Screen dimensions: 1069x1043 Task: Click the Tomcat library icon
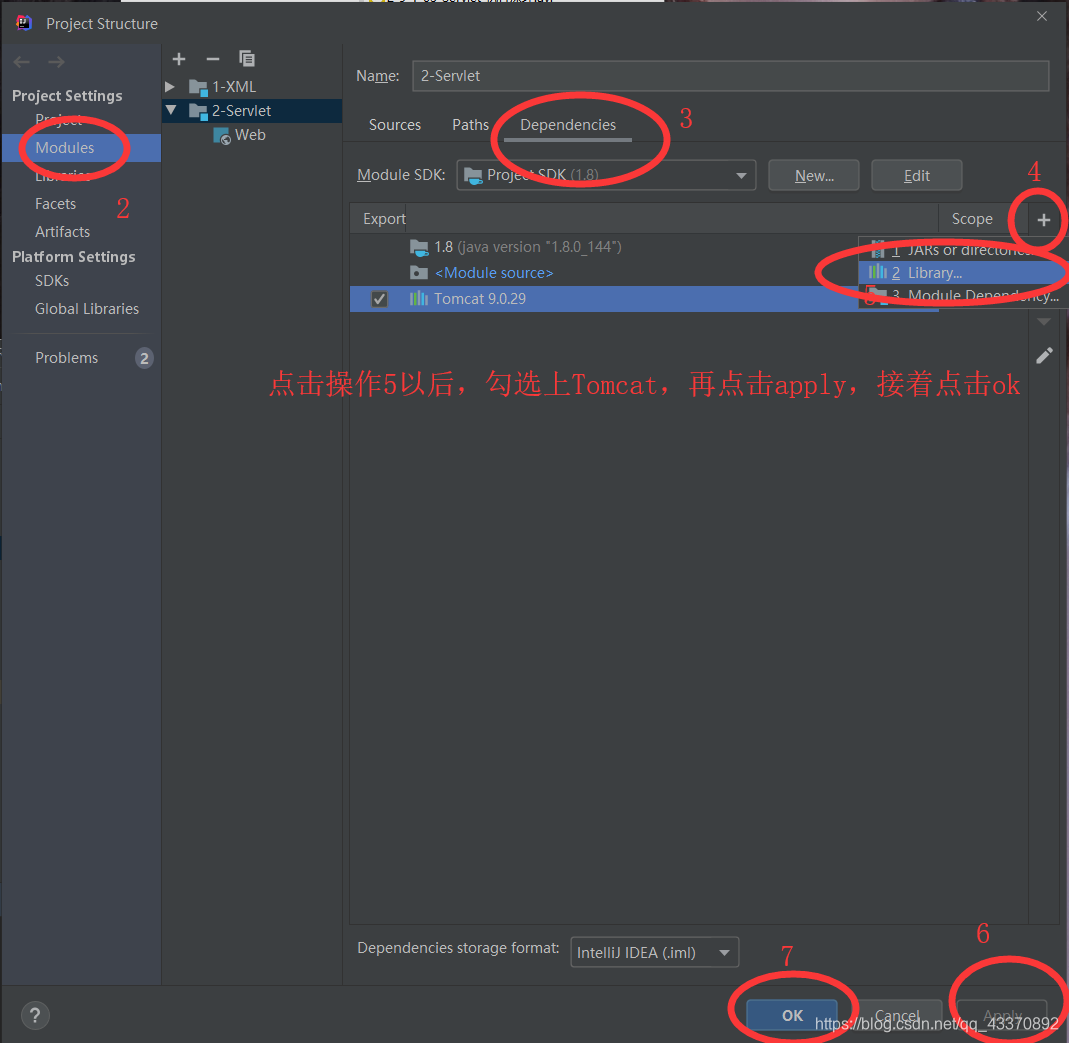point(419,299)
